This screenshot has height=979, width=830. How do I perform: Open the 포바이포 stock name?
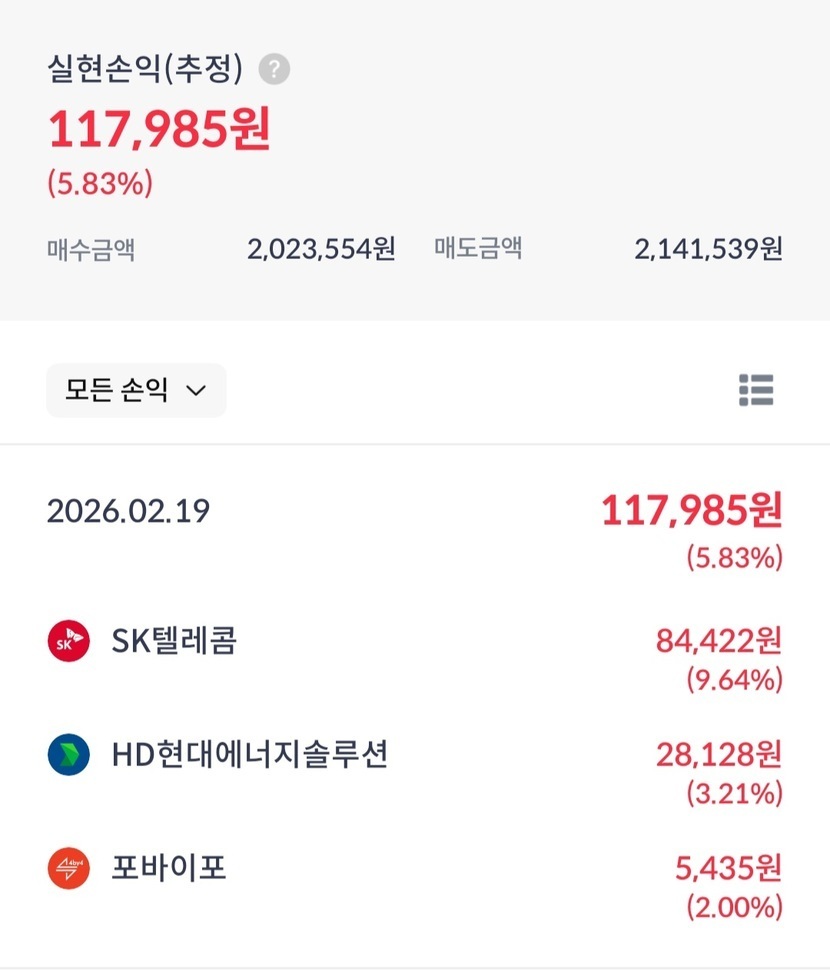coord(169,867)
